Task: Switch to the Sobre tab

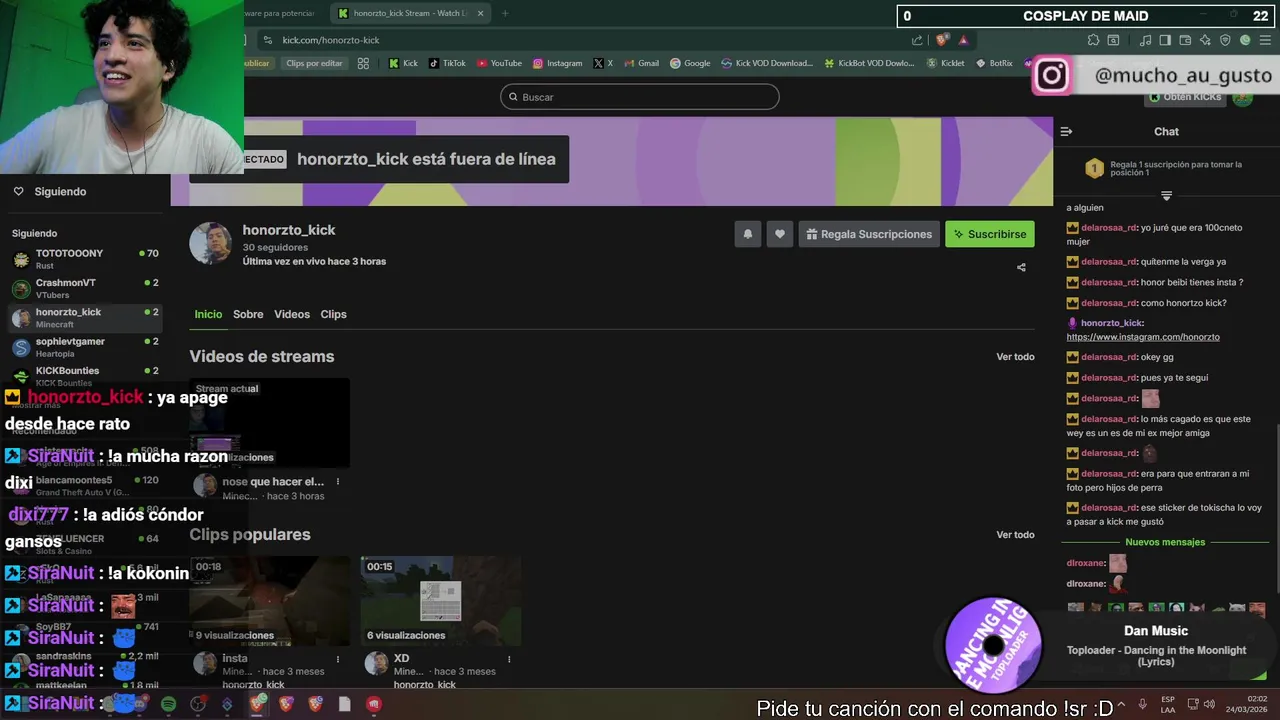Action: pyautogui.click(x=248, y=314)
